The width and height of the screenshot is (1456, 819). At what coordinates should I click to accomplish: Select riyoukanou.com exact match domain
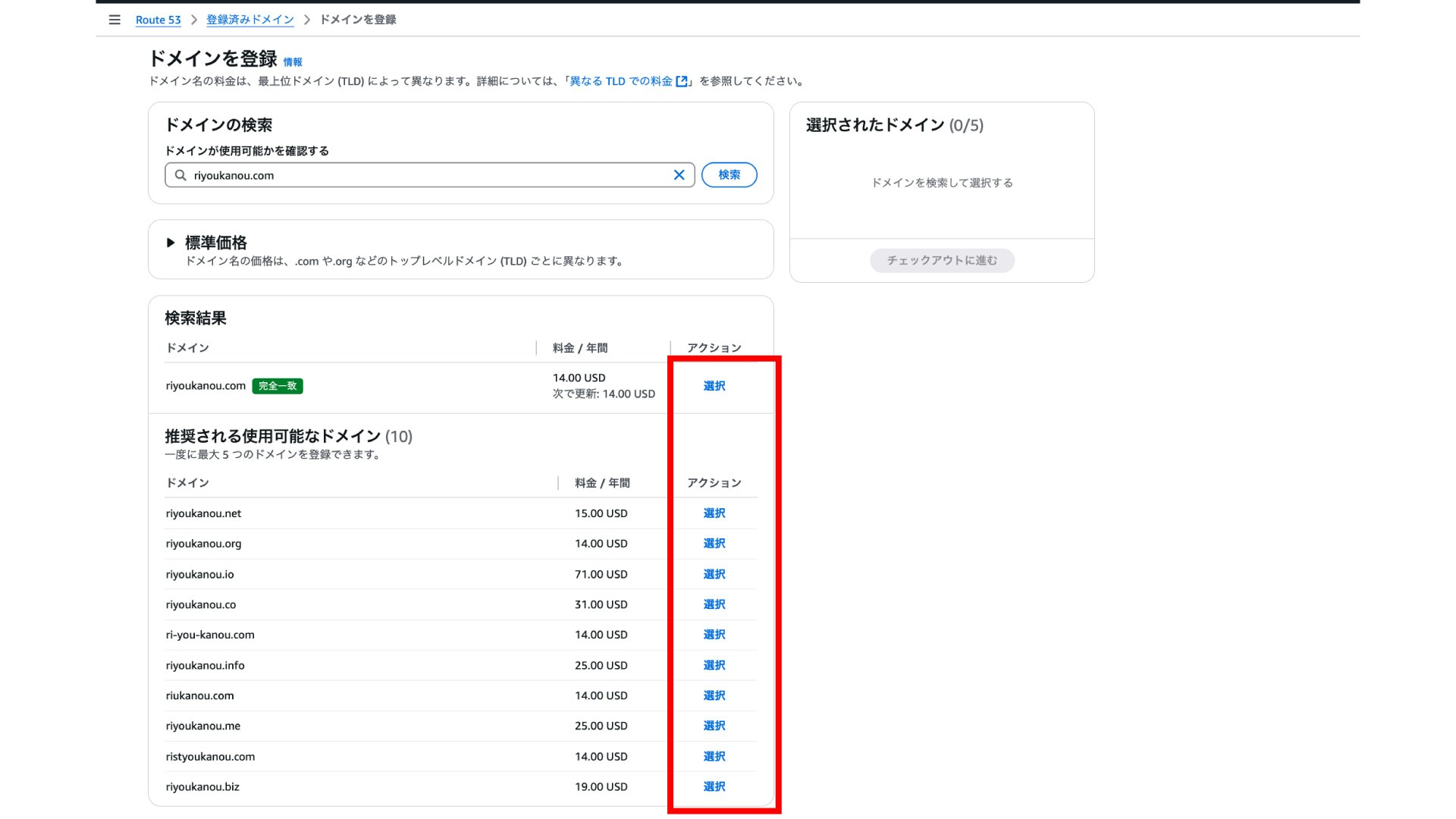(714, 386)
